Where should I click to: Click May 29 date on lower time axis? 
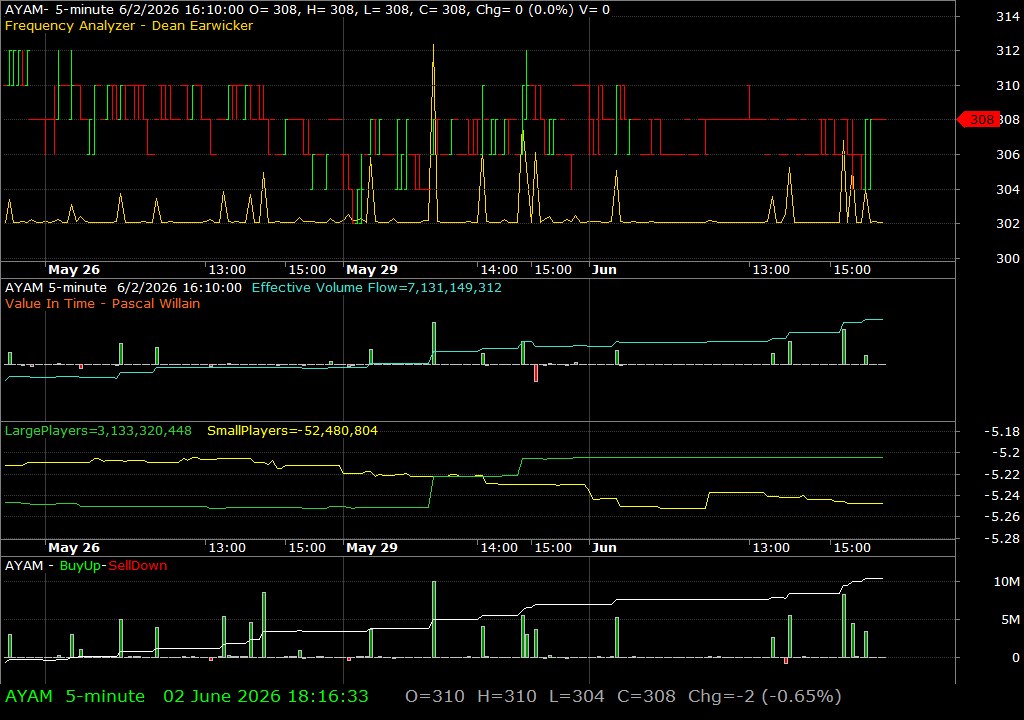[372, 548]
